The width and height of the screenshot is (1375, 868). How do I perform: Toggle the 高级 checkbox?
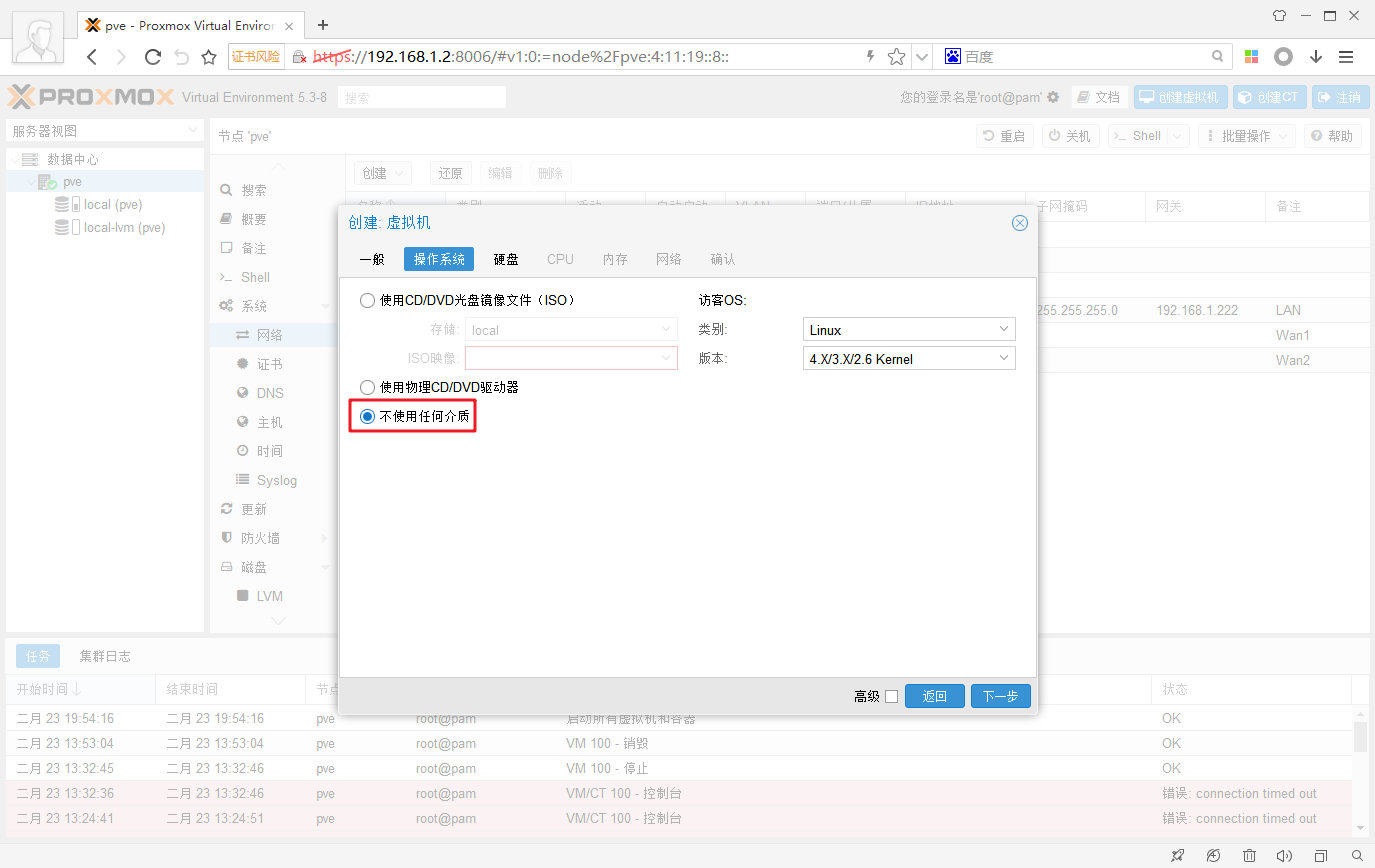(892, 696)
